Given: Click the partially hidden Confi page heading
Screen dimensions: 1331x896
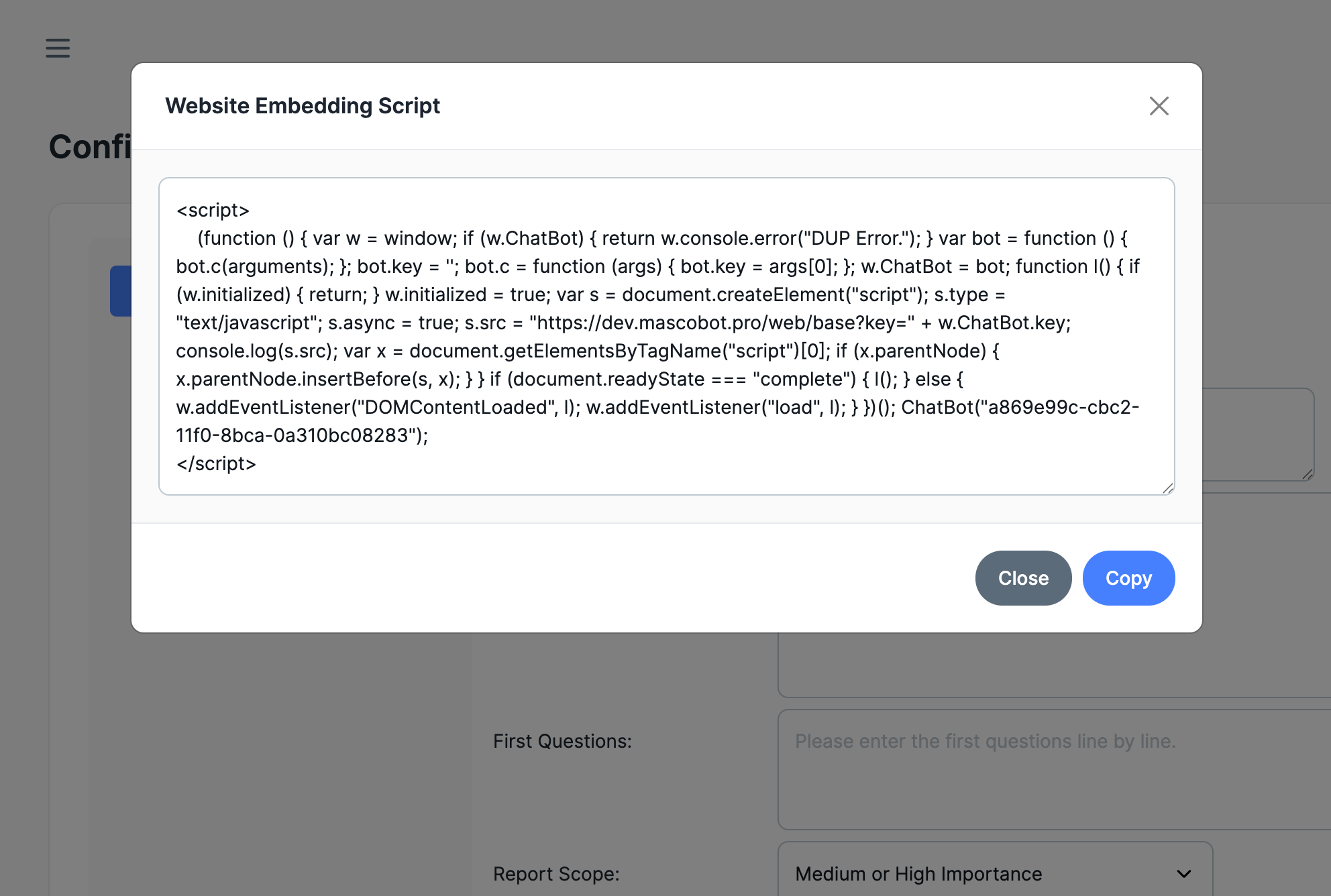Looking at the screenshot, I should (x=90, y=147).
